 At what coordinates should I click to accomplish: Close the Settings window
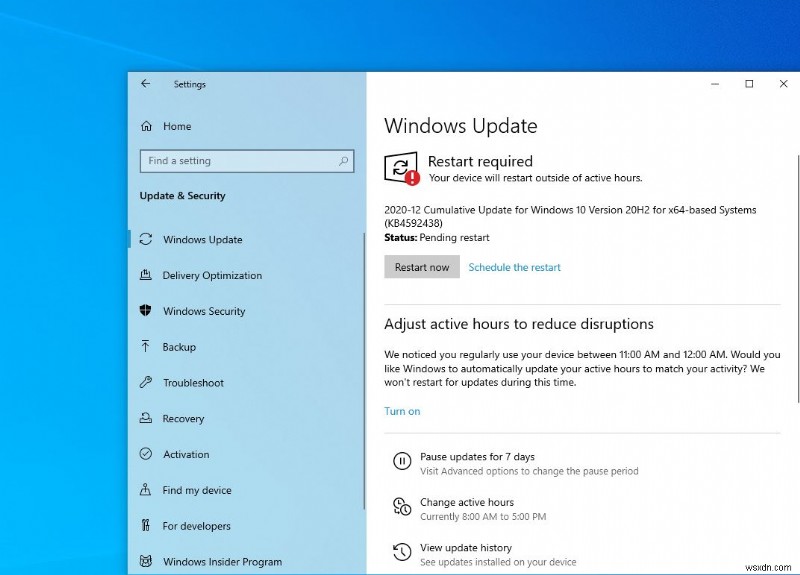783,84
